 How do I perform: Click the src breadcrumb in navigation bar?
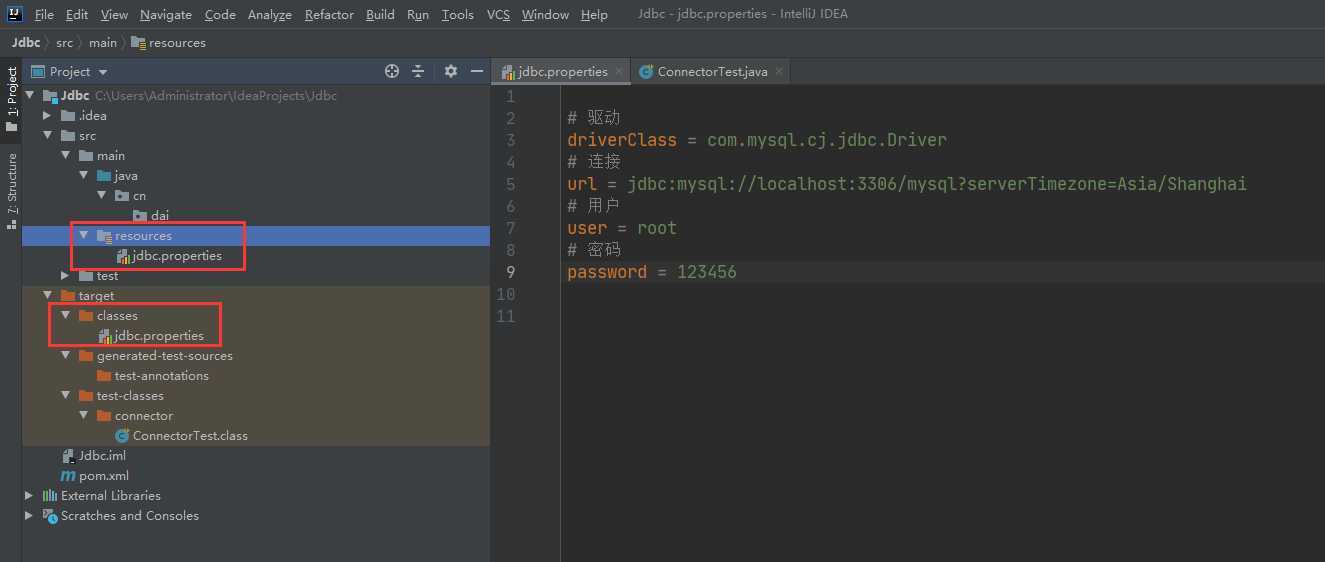click(65, 43)
